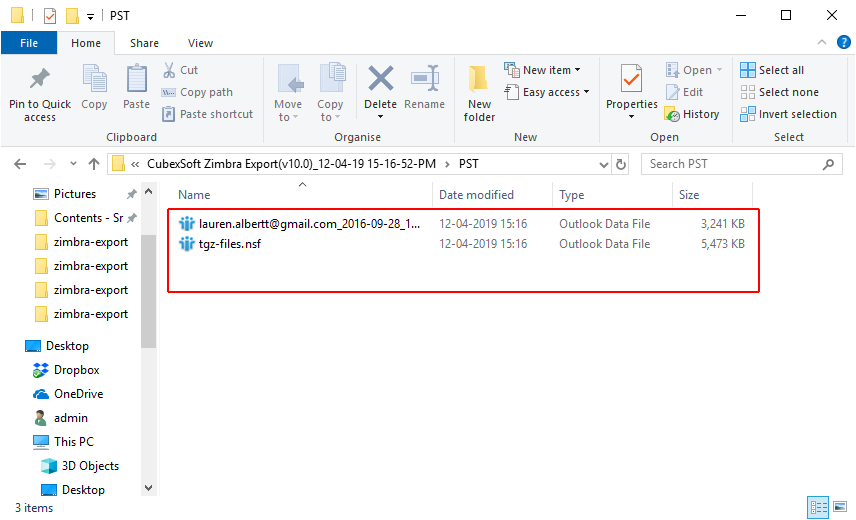Open the address bar history dropdown
Screen dimensions: 856x520
pos(601,164)
